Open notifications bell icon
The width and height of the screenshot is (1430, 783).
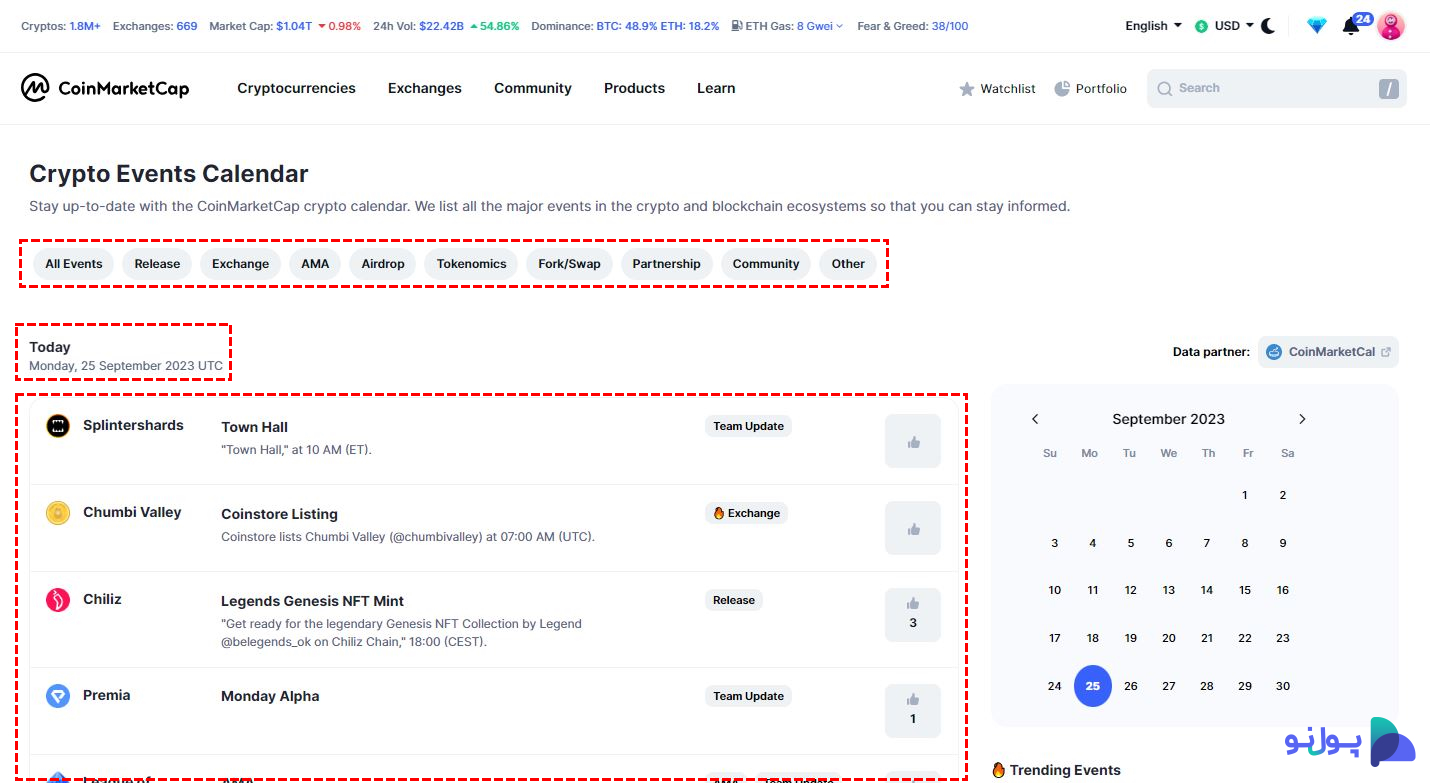(1351, 26)
